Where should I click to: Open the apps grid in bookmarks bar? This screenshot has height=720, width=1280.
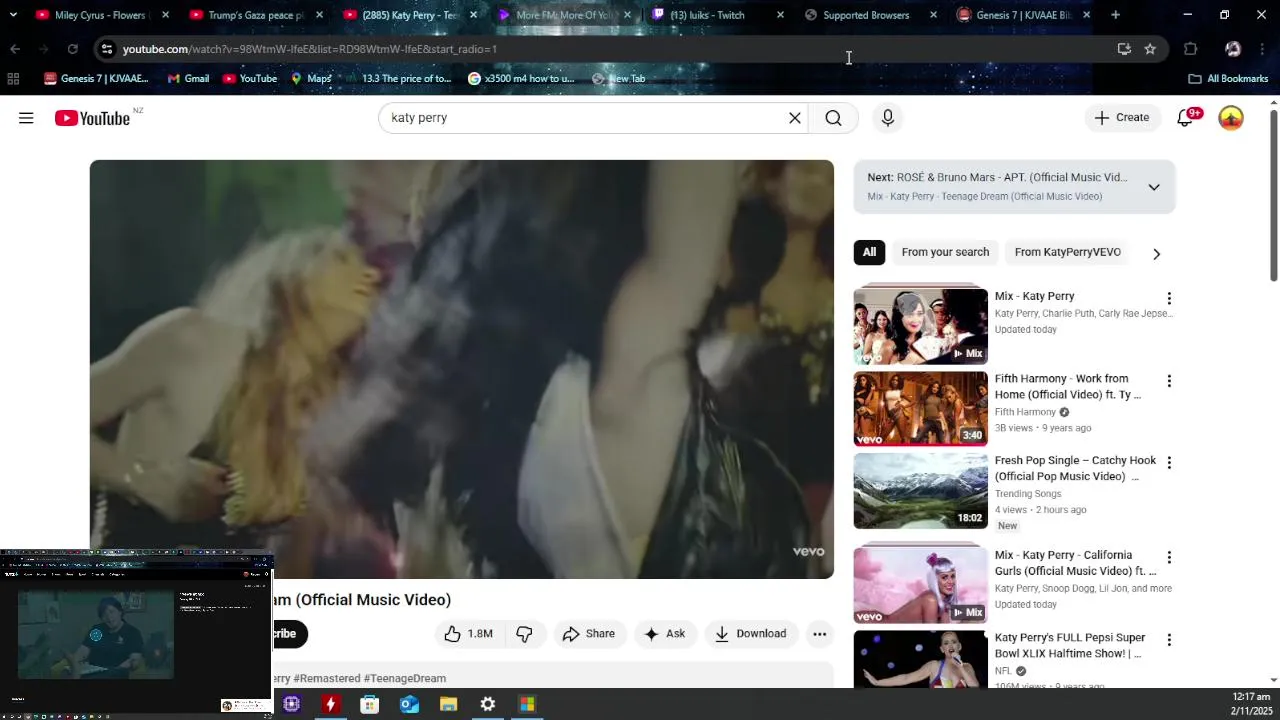(13, 79)
